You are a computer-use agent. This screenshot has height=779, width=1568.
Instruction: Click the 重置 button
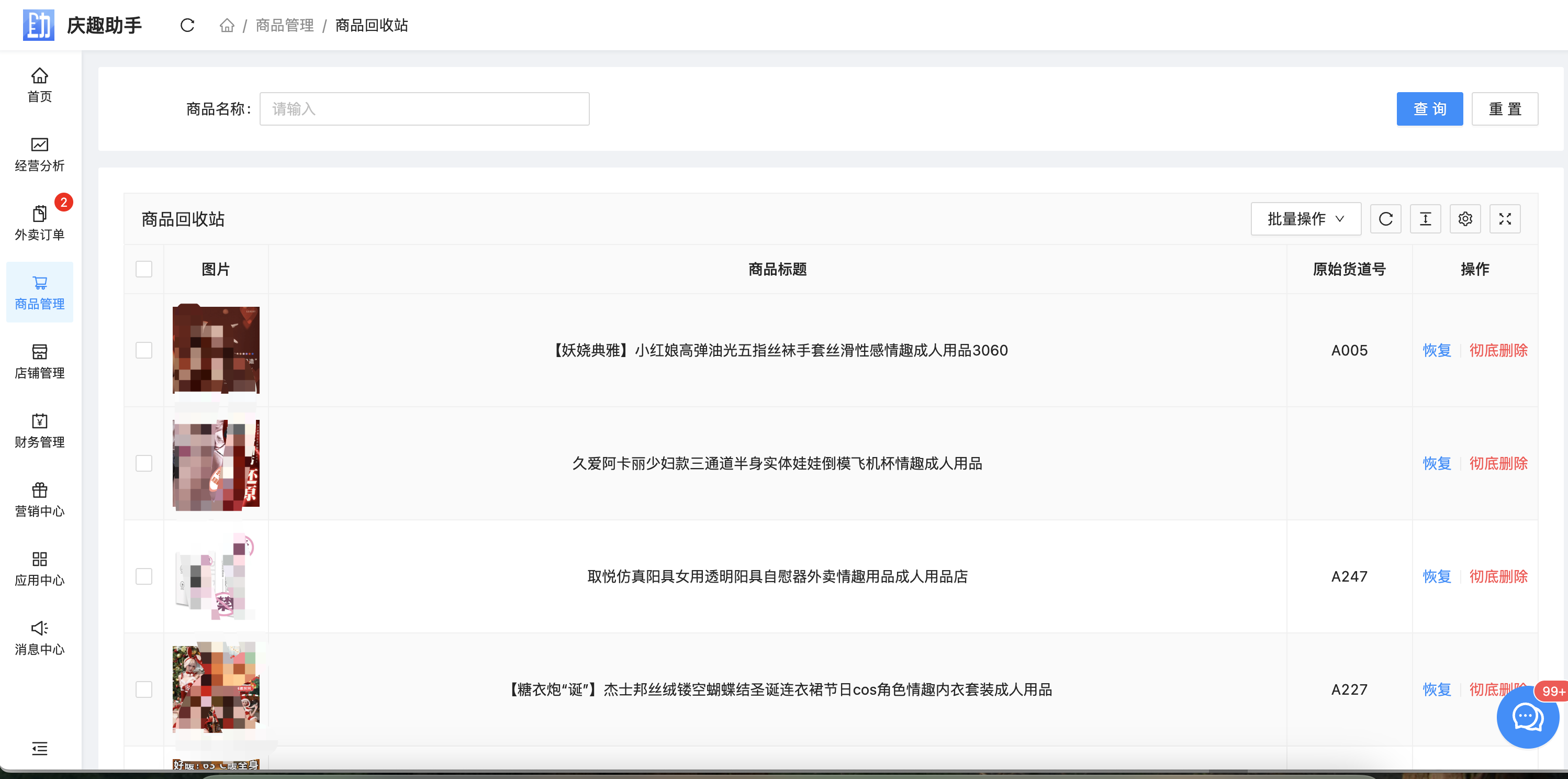[1504, 109]
